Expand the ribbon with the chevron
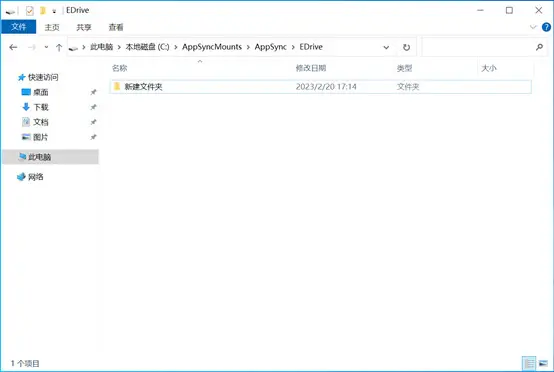554x372 pixels. [x=533, y=27]
